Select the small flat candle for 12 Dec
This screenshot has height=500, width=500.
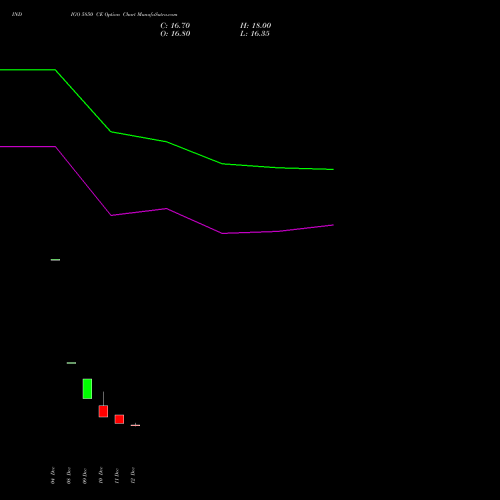point(135,425)
